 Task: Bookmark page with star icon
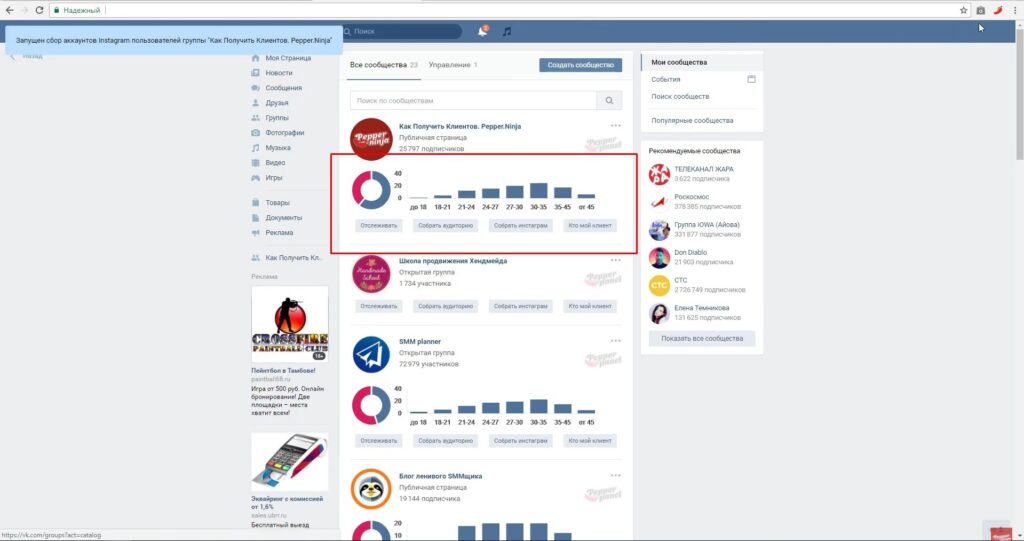[963, 10]
